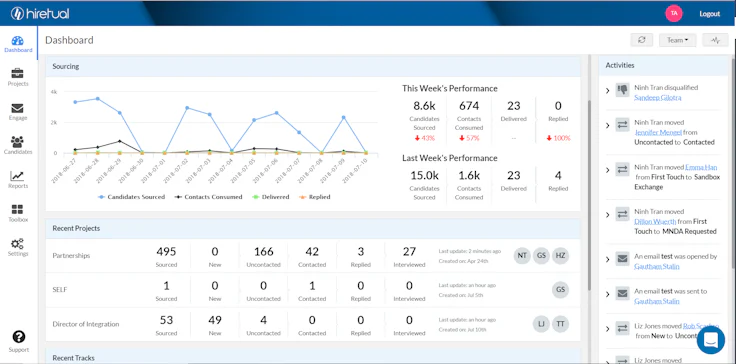The width and height of the screenshot is (736, 364).
Task: Click the 166 Uncontacted count for Partnerships
Action: click(263, 252)
